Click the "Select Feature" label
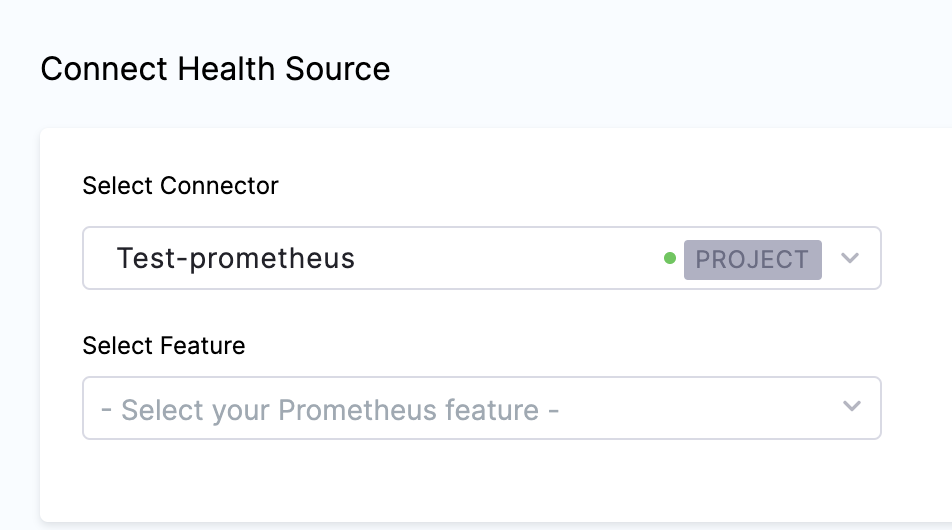 [163, 345]
